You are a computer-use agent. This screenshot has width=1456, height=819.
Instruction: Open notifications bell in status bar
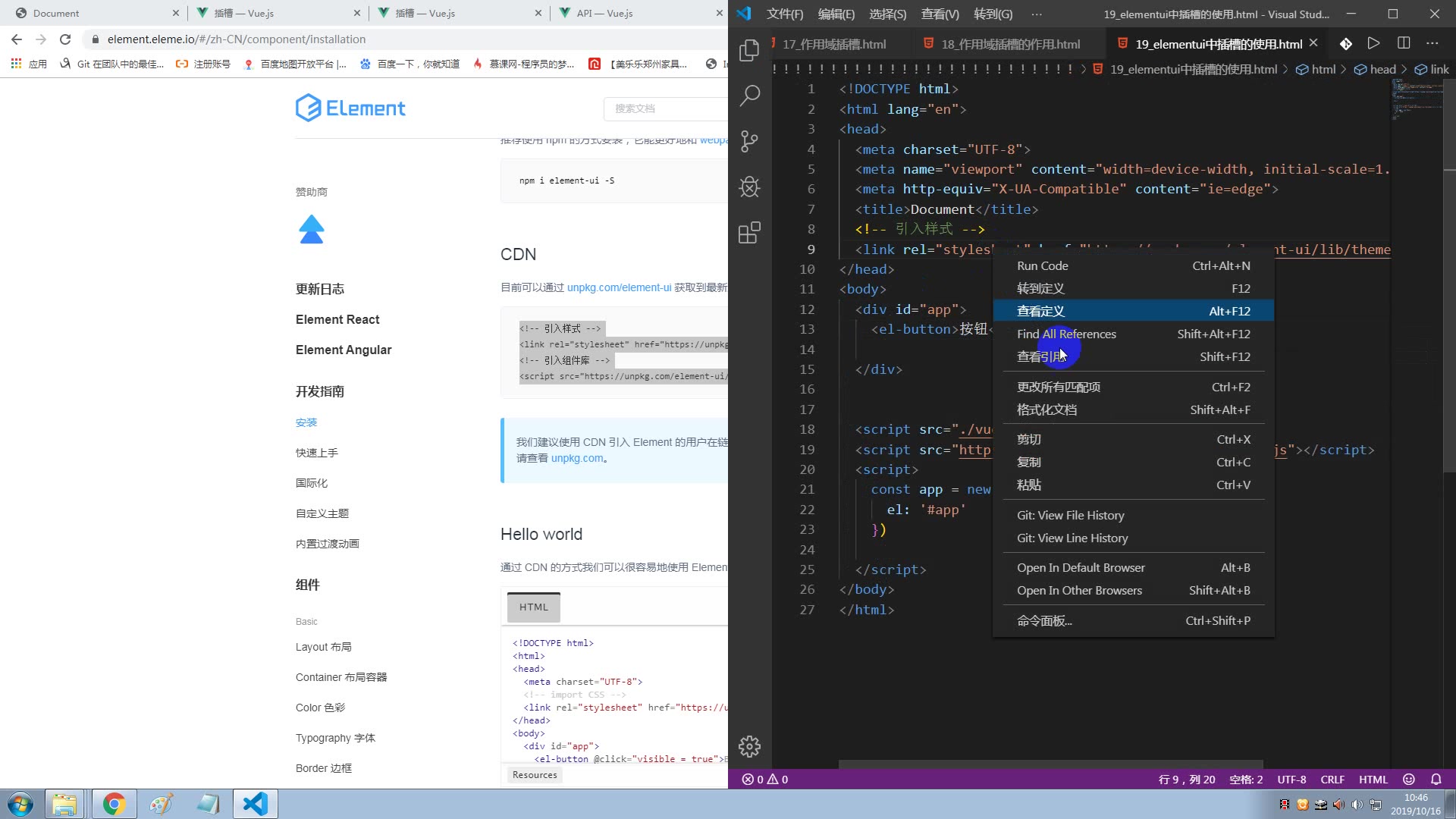click(1436, 780)
